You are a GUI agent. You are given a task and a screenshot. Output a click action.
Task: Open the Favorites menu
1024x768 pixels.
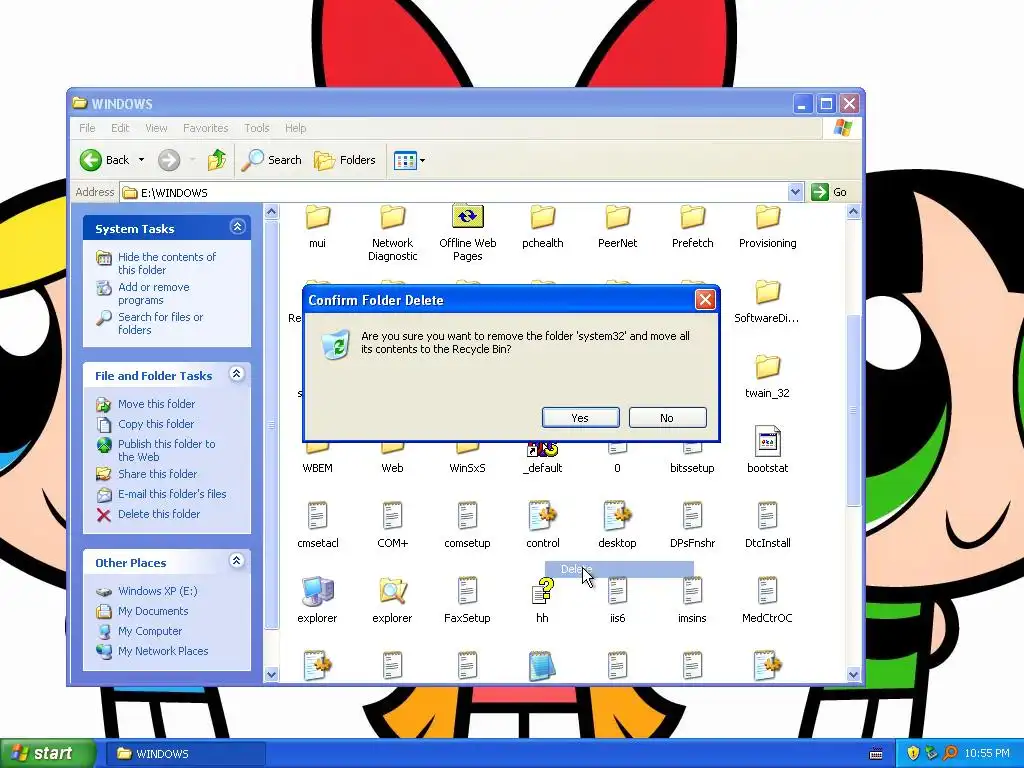coord(206,128)
